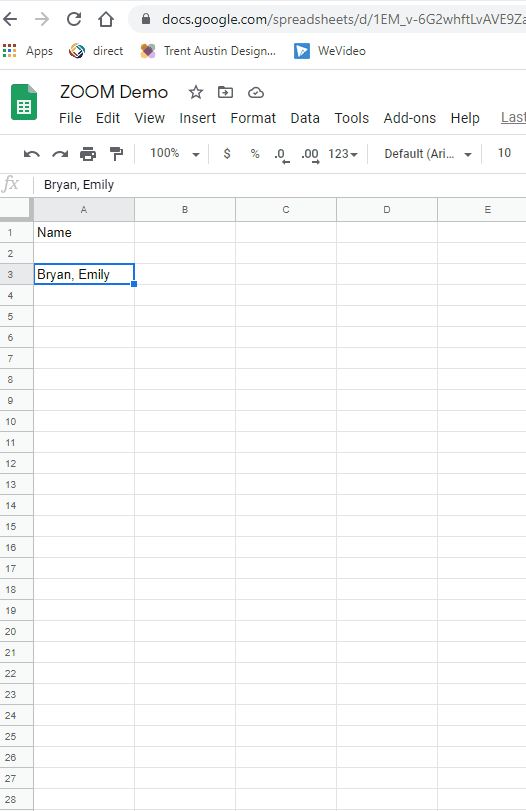Click the fx function icon
This screenshot has height=811, width=526.
pos(11,184)
